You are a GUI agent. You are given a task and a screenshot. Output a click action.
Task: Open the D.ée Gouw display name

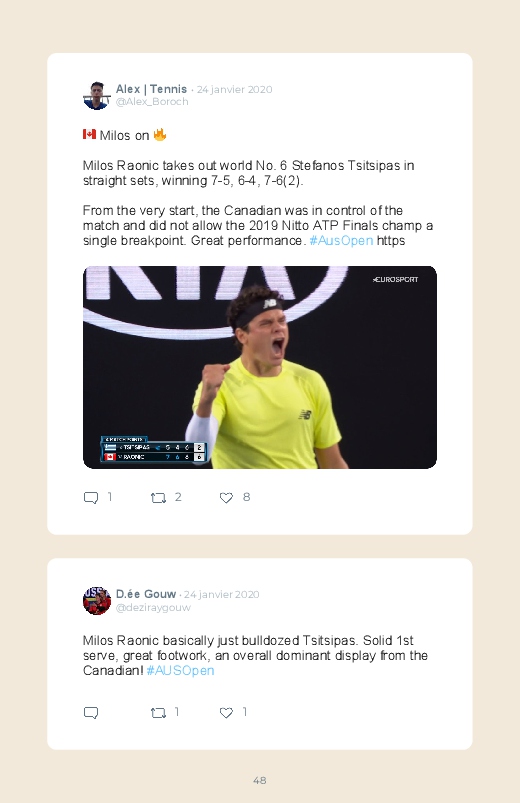146,594
